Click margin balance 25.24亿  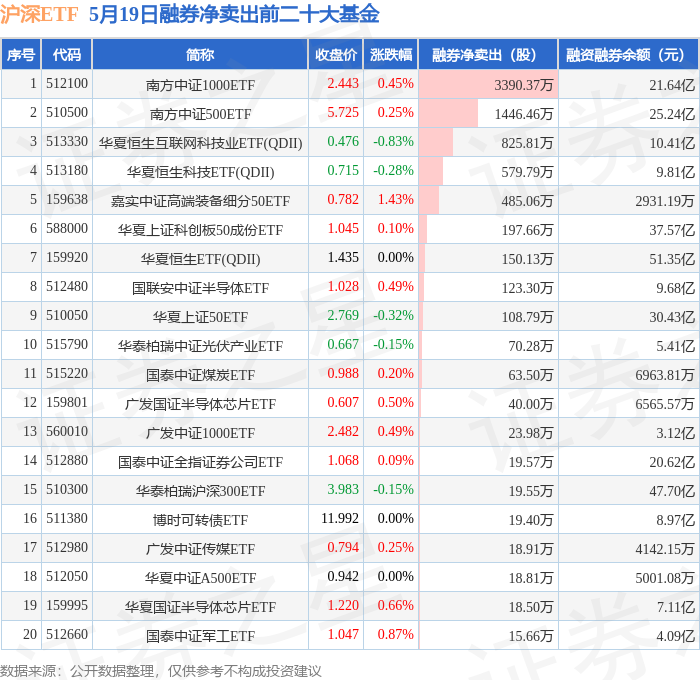coord(672,114)
